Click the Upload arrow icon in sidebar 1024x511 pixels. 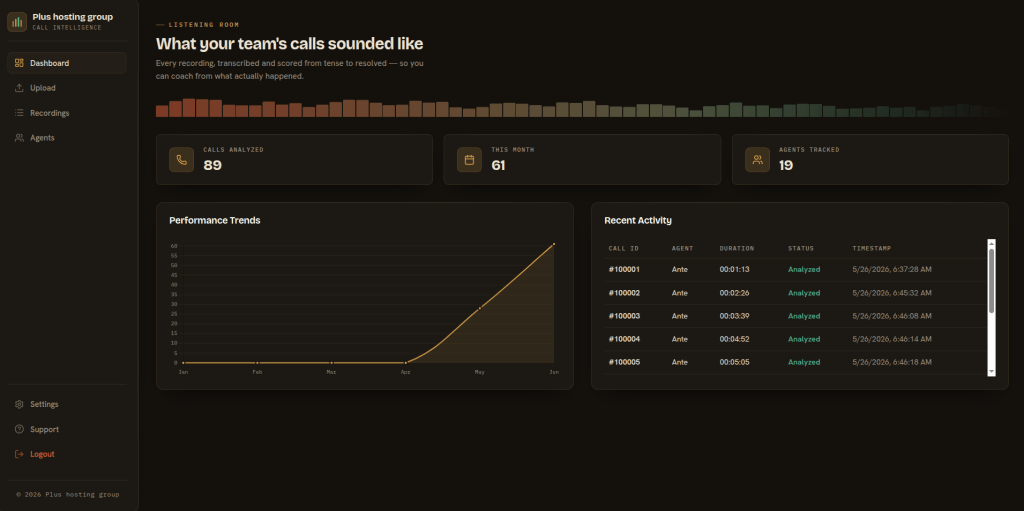[x=19, y=88]
